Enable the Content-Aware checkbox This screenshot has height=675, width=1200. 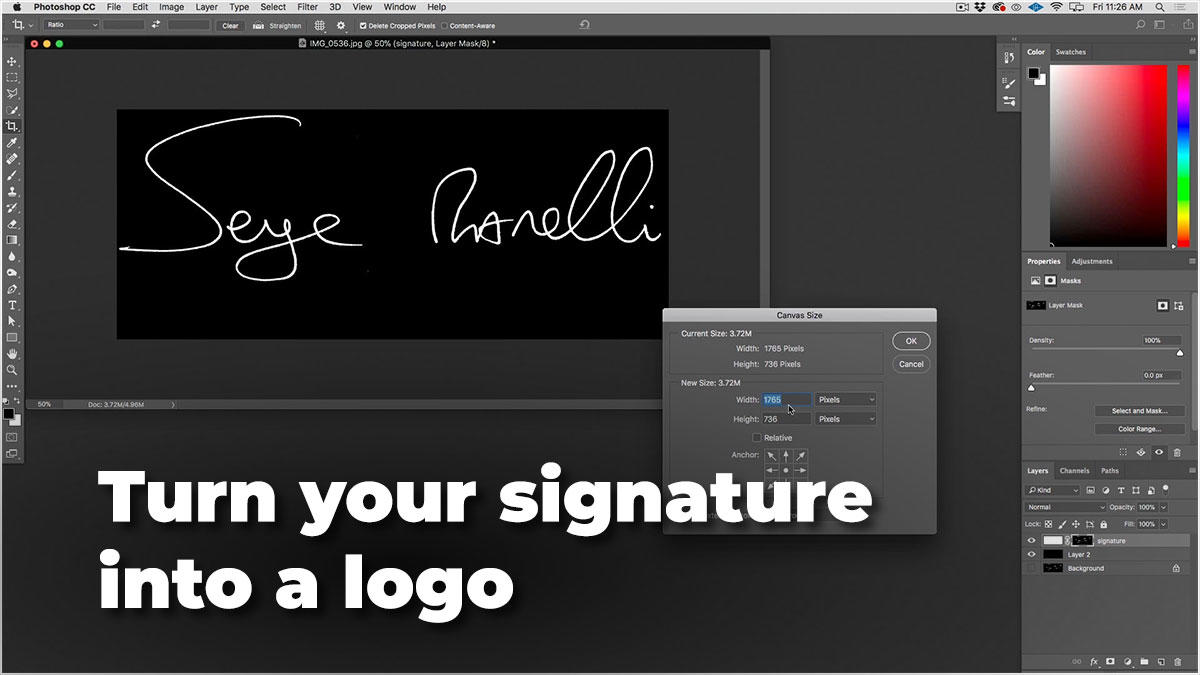(x=445, y=26)
